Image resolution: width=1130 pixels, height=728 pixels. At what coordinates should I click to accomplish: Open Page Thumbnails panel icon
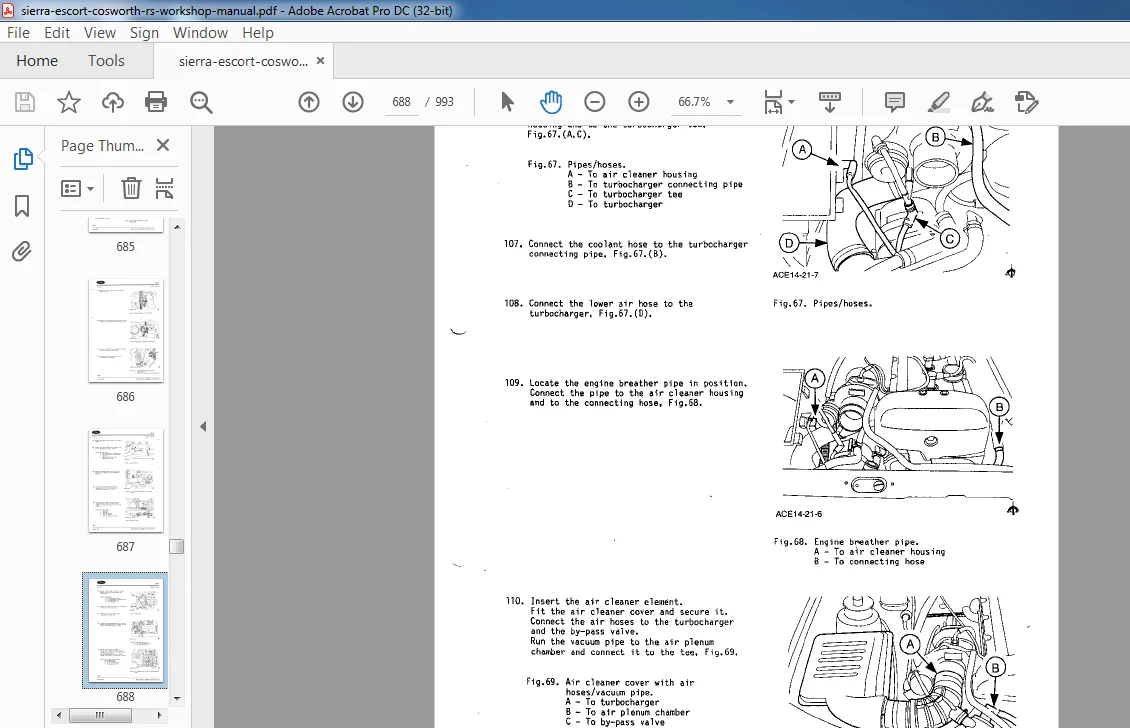(22, 159)
